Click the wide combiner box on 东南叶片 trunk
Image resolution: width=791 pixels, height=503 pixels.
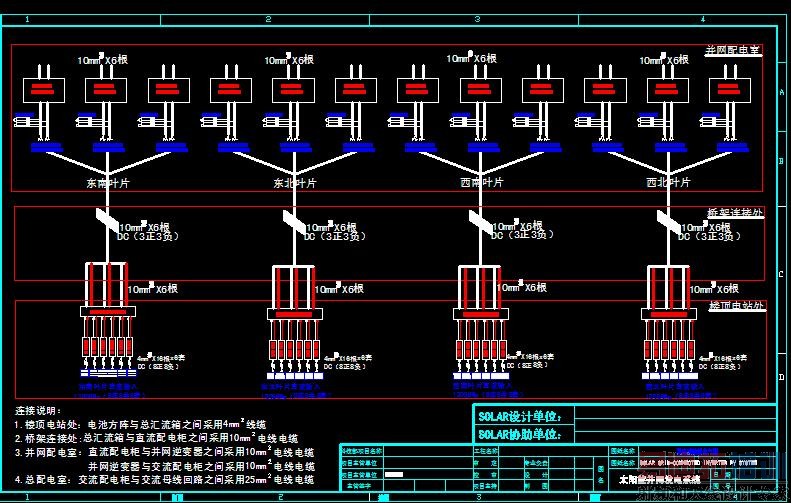[x=107, y=311]
